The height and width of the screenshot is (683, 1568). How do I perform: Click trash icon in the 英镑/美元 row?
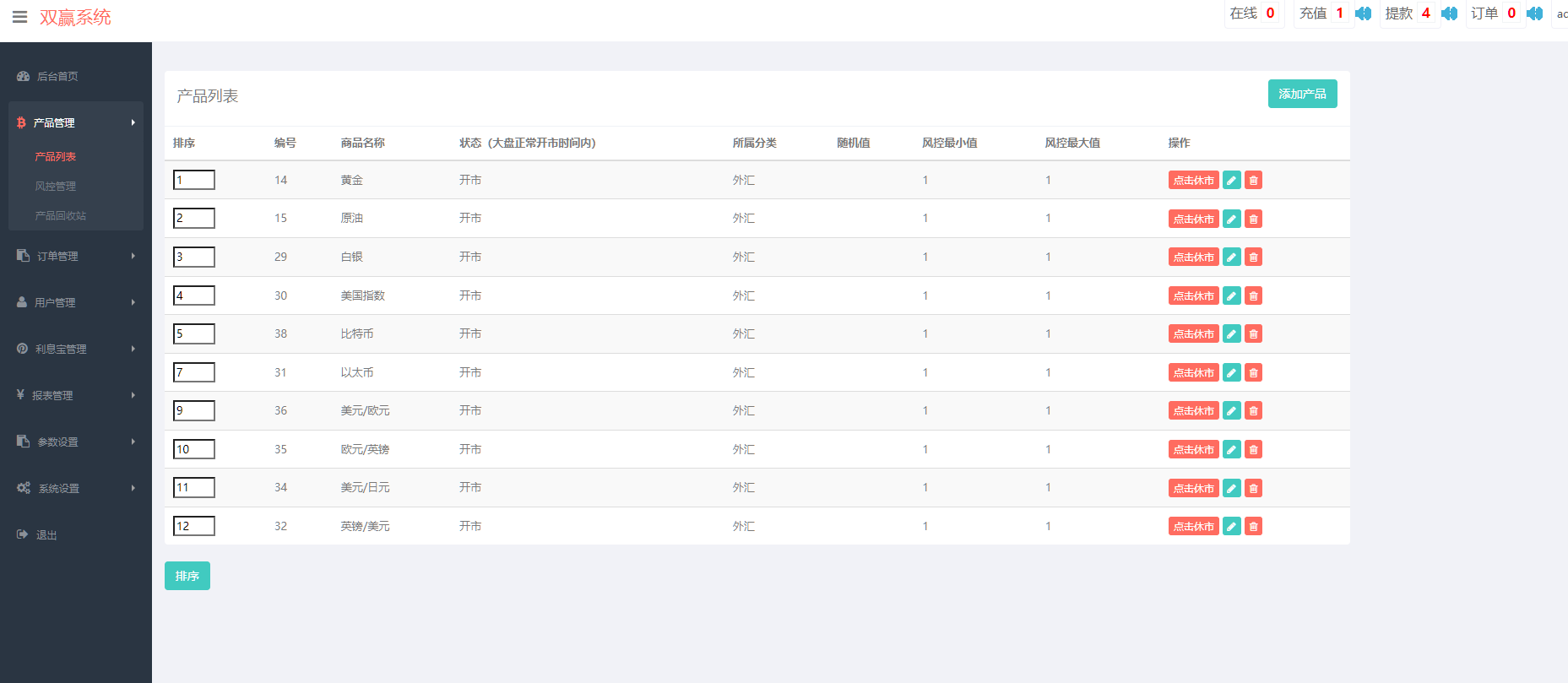point(1253,527)
